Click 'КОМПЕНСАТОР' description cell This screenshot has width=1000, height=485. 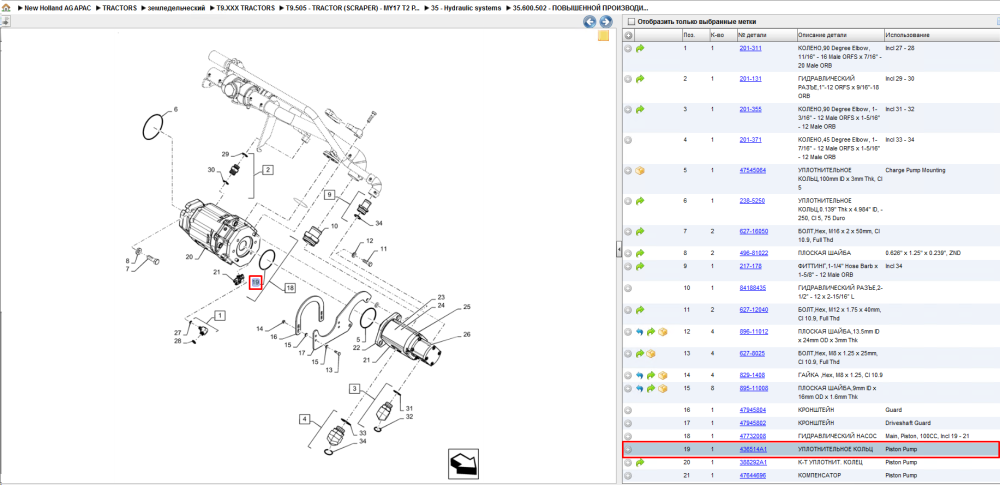(x=819, y=475)
